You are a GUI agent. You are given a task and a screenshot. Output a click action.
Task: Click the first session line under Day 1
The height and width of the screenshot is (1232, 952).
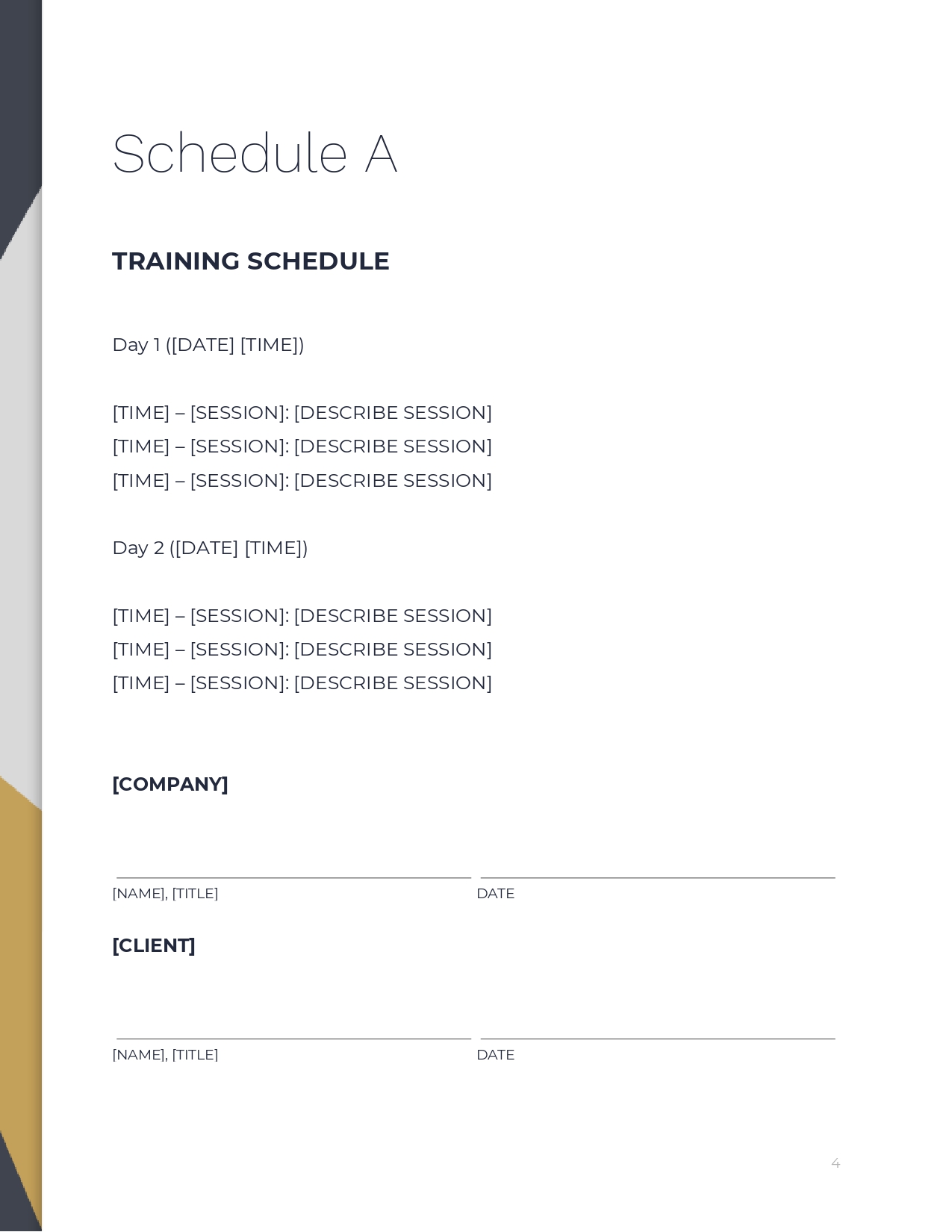302,413
